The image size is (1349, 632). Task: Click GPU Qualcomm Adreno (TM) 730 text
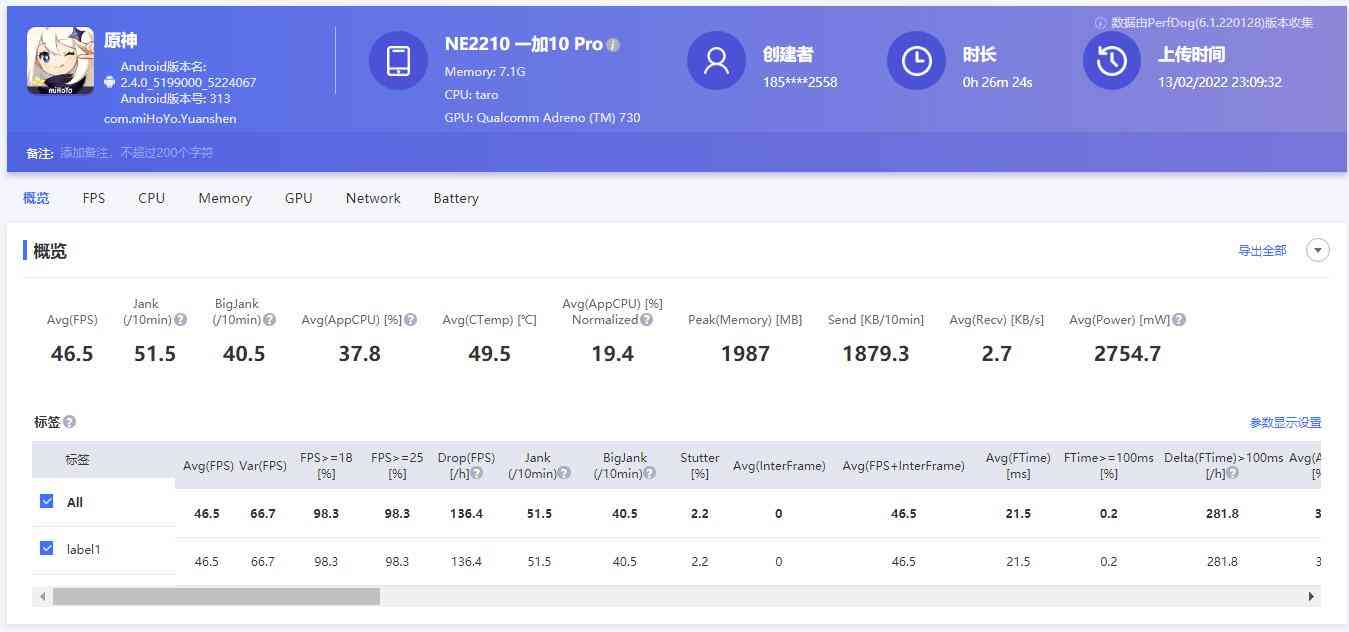[x=542, y=117]
